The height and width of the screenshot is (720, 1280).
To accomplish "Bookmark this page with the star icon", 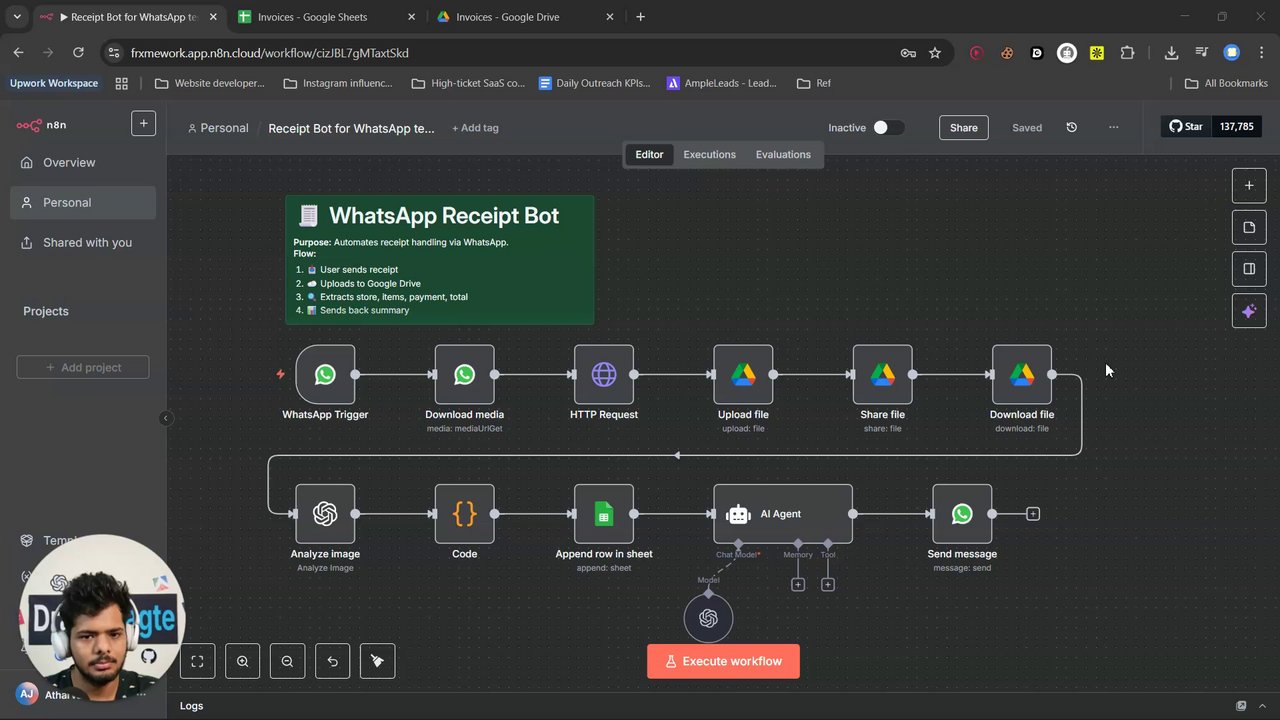I will (x=935, y=53).
